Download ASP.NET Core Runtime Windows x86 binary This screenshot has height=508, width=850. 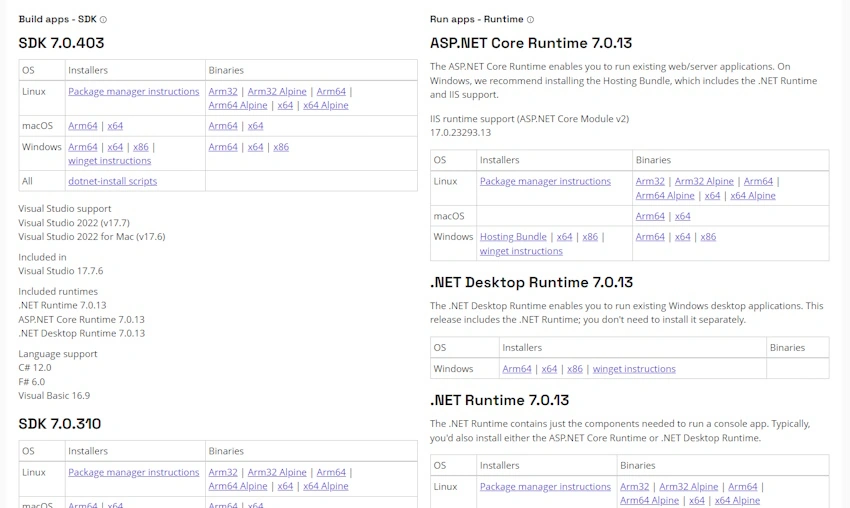tap(708, 237)
